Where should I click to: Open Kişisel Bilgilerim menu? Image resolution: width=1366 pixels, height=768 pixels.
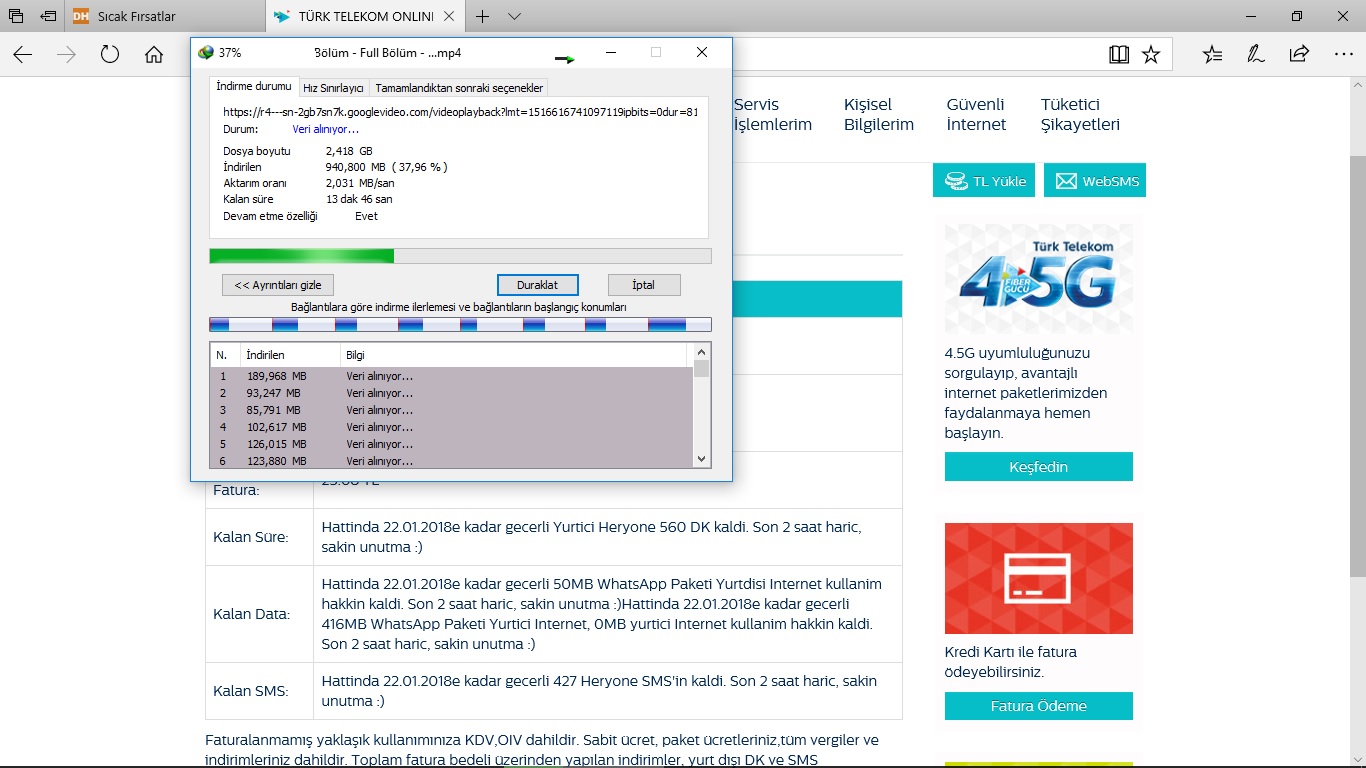(x=879, y=114)
